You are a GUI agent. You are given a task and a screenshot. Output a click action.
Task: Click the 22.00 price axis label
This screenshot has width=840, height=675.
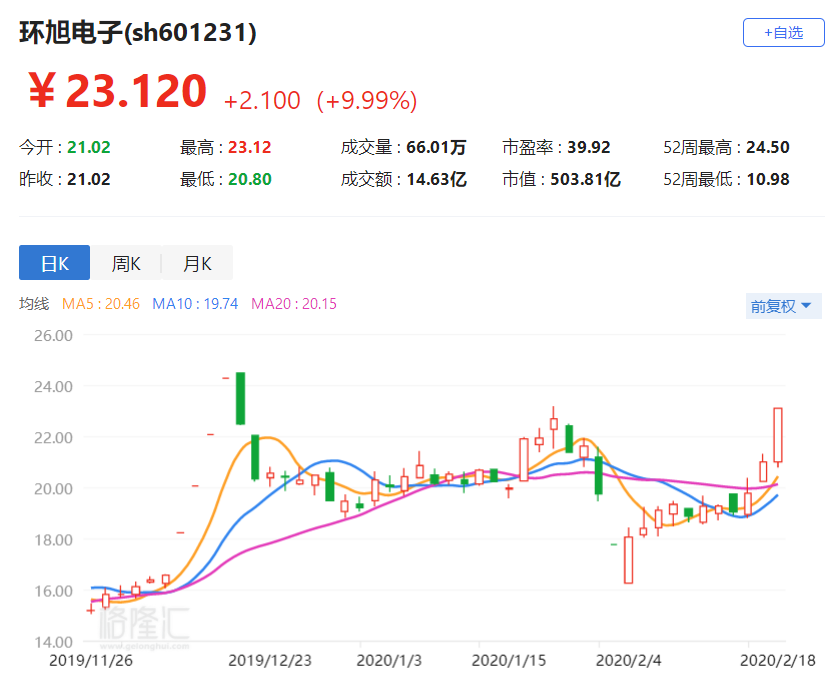(53, 438)
